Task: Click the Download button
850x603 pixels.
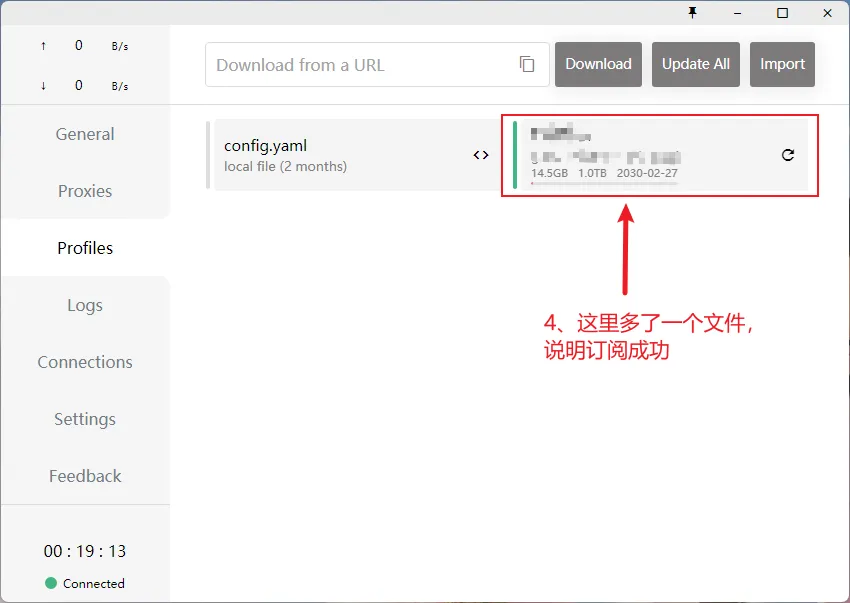Action: point(598,64)
